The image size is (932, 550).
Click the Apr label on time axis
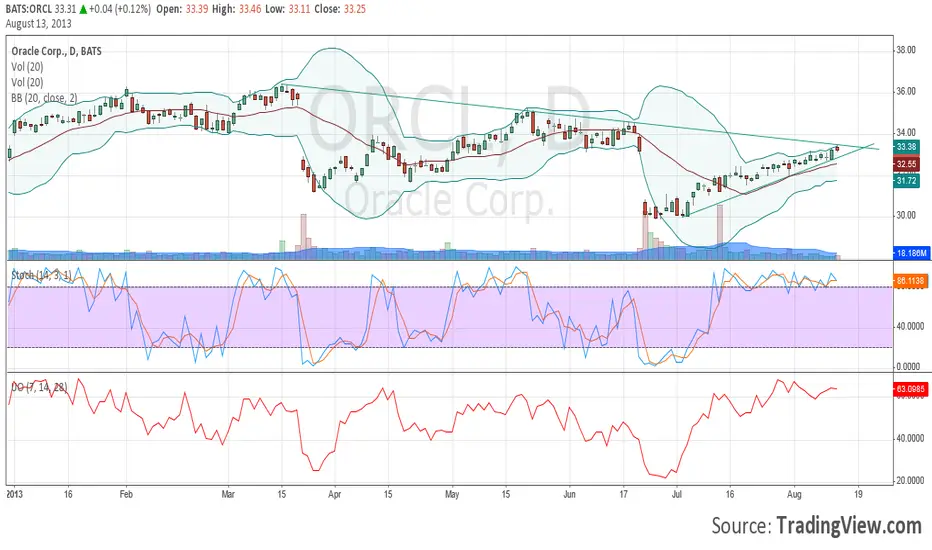tap(335, 494)
